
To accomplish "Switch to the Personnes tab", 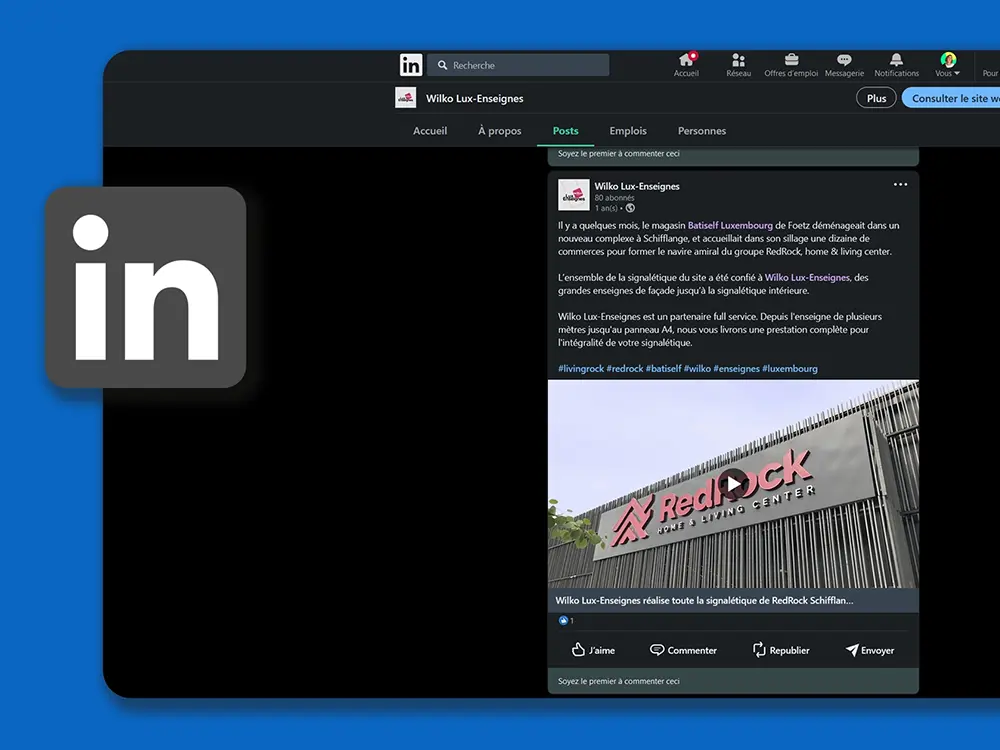I will [x=702, y=131].
